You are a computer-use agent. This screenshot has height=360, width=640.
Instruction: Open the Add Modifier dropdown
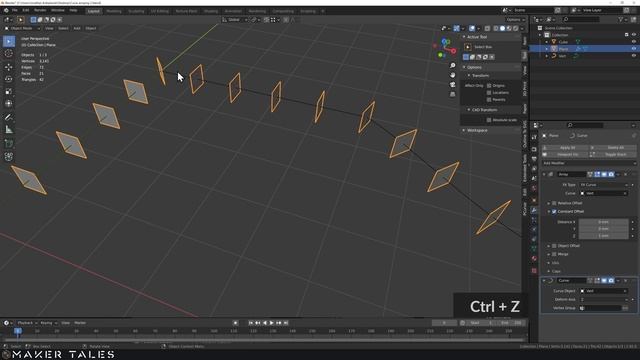[x=589, y=163]
